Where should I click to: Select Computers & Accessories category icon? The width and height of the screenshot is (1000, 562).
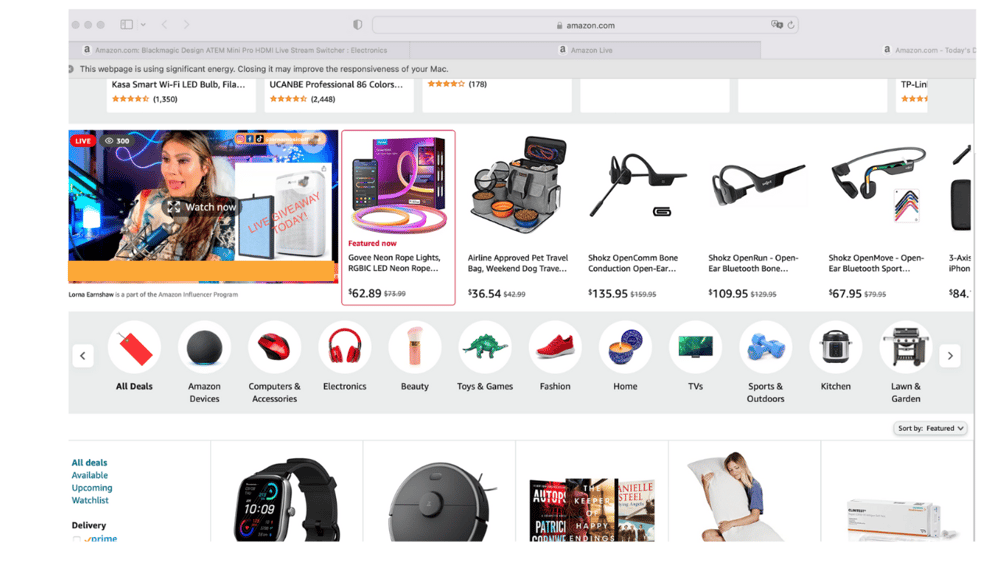tap(274, 348)
